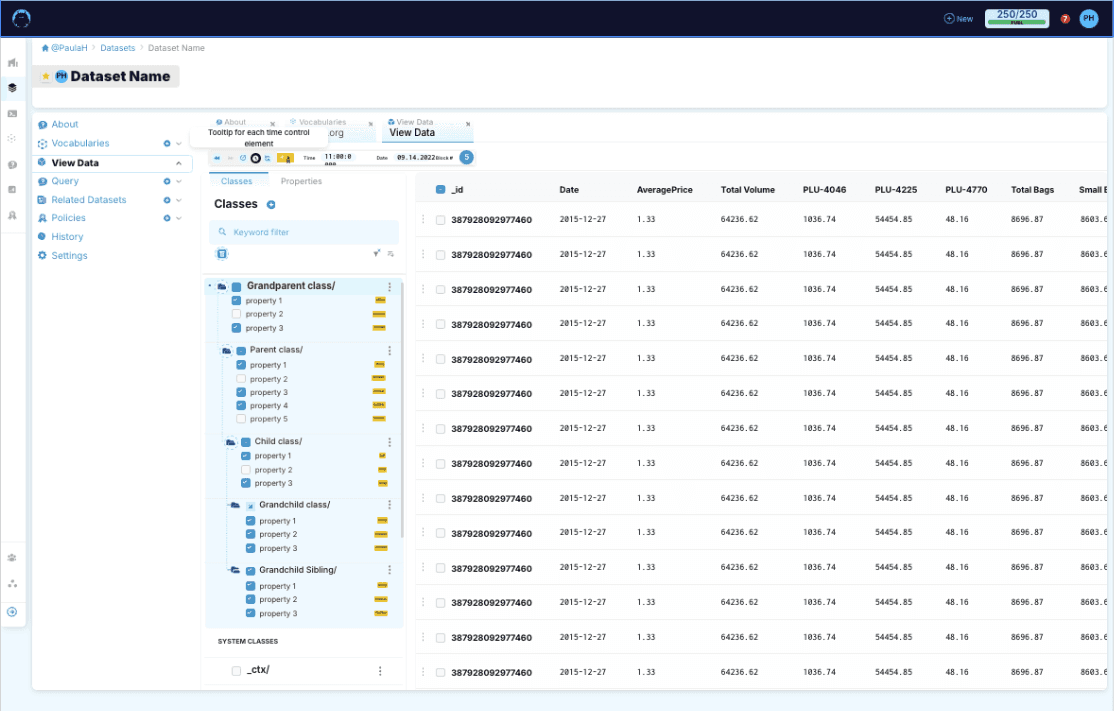This screenshot has width=1114, height=711.
Task: Click the Date field 09.14.2022
Action: coord(416,158)
